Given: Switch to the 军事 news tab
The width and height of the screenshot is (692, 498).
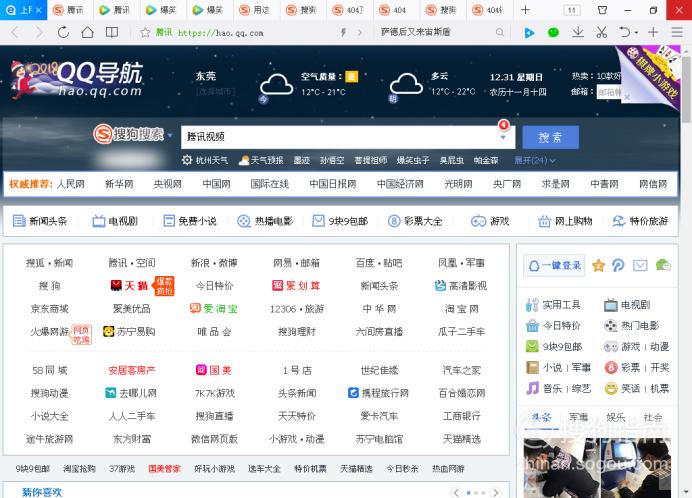Looking at the screenshot, I should click(578, 417).
